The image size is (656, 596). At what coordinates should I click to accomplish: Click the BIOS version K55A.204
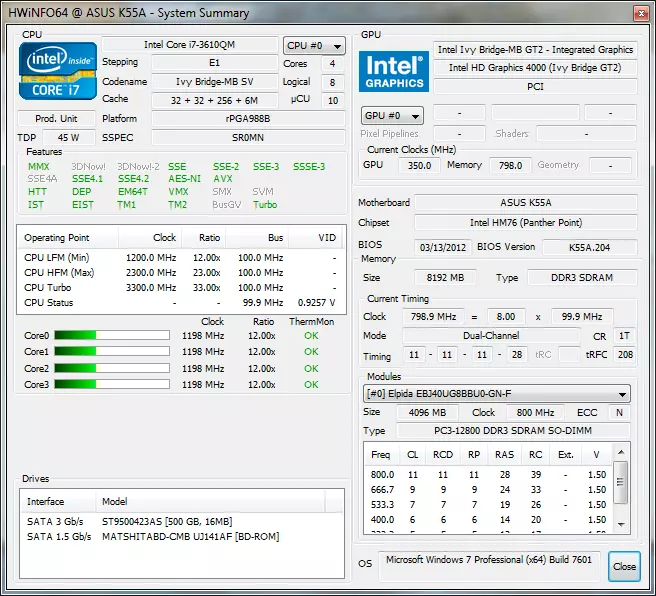589,247
